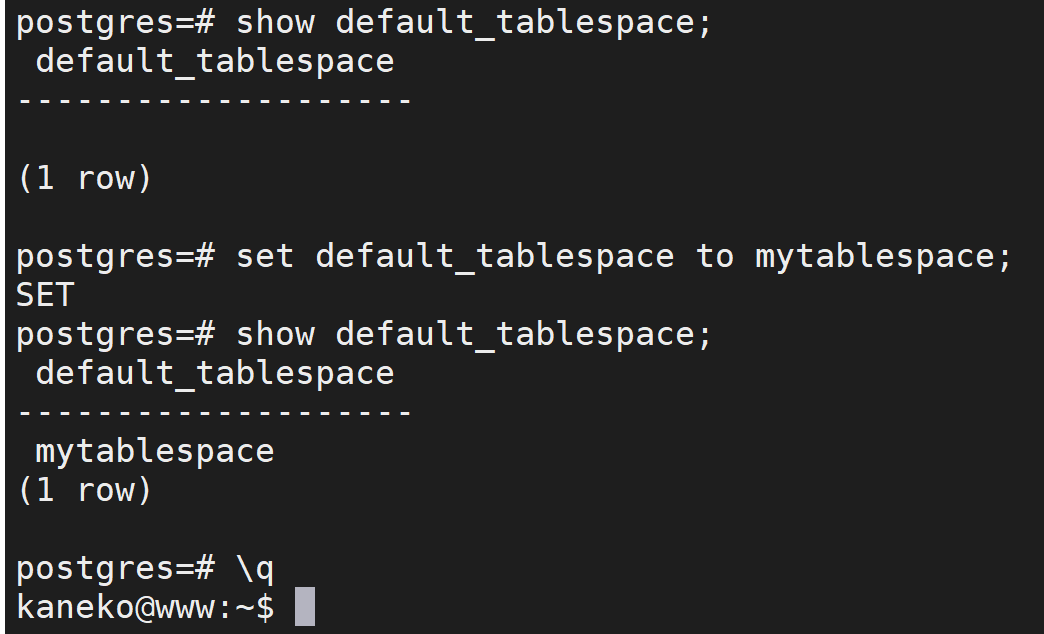Viewport: 1044px width, 634px height.
Task: Click the \q quit command
Action: coord(255,569)
